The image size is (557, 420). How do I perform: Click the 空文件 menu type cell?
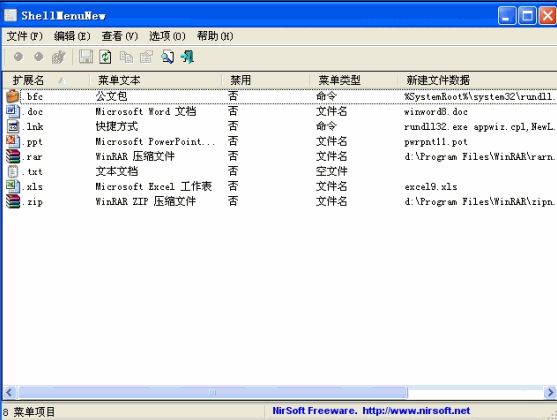click(331, 171)
